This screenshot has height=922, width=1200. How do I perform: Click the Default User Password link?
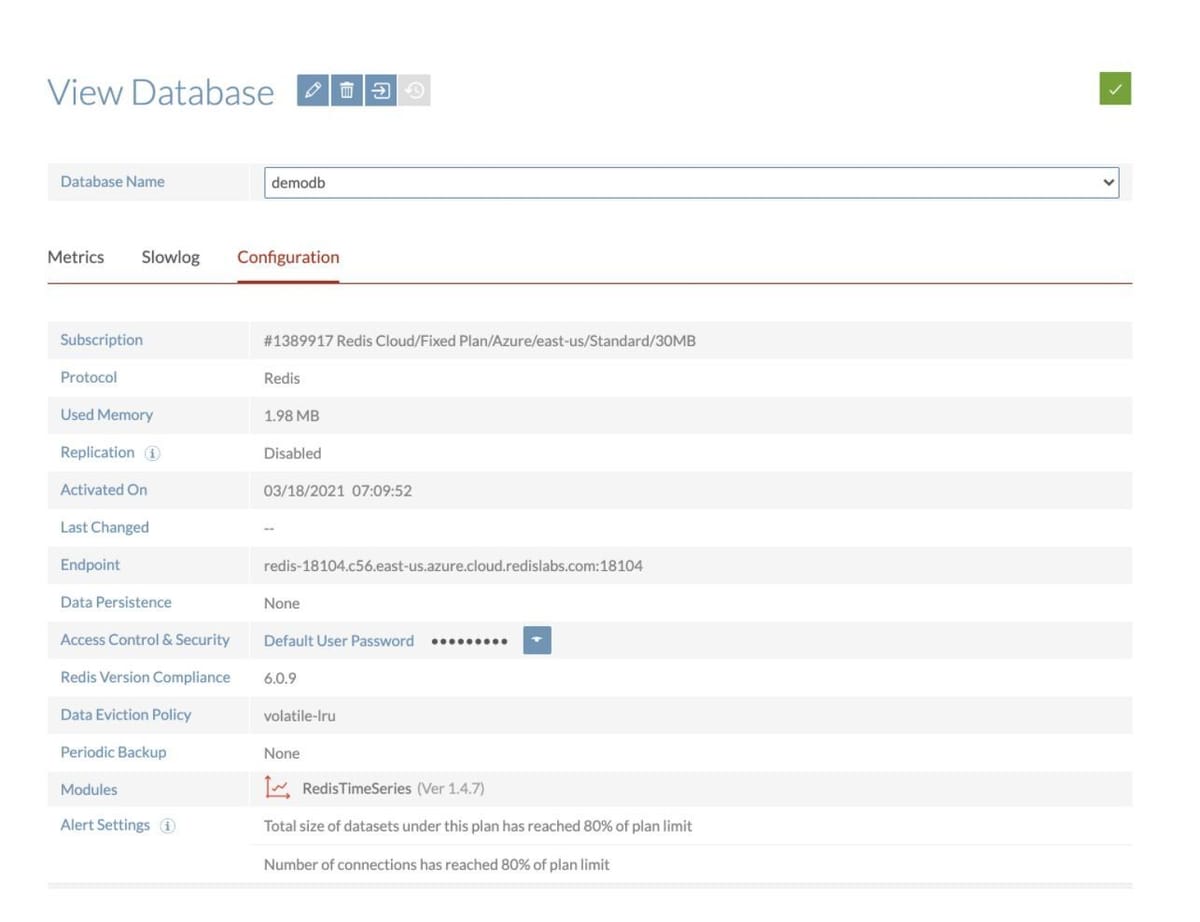click(338, 640)
